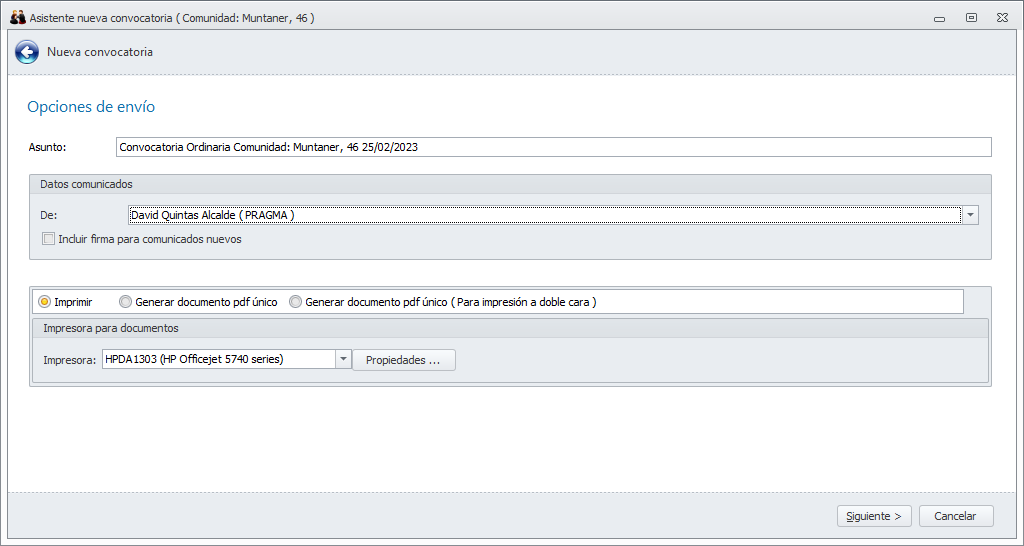Click the app icon in the title bar

click(18, 18)
